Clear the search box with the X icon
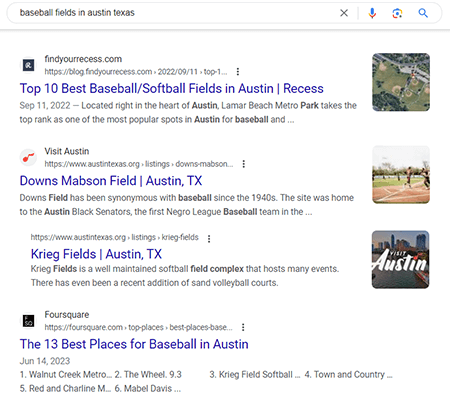The width and height of the screenshot is (450, 400). 344,13
